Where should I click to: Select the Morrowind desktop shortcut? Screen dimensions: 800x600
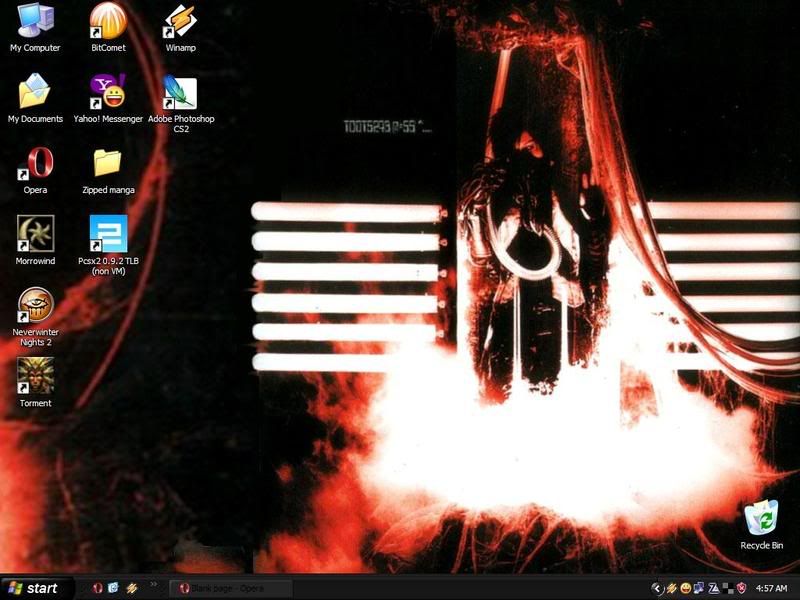click(x=35, y=241)
